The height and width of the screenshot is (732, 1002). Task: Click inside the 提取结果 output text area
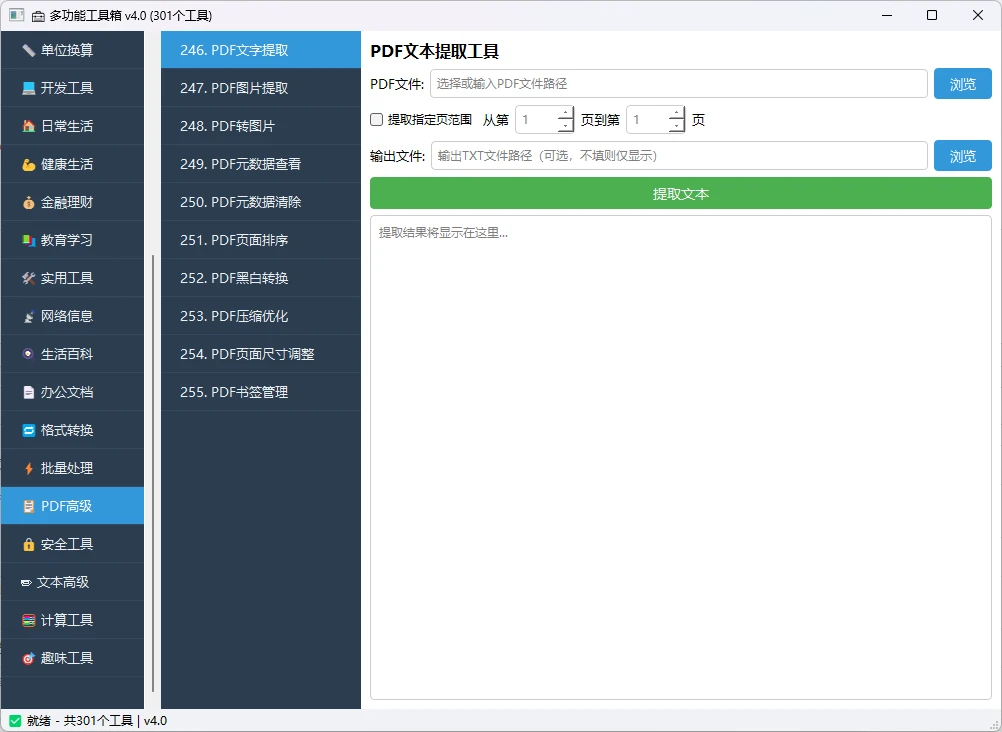click(681, 458)
